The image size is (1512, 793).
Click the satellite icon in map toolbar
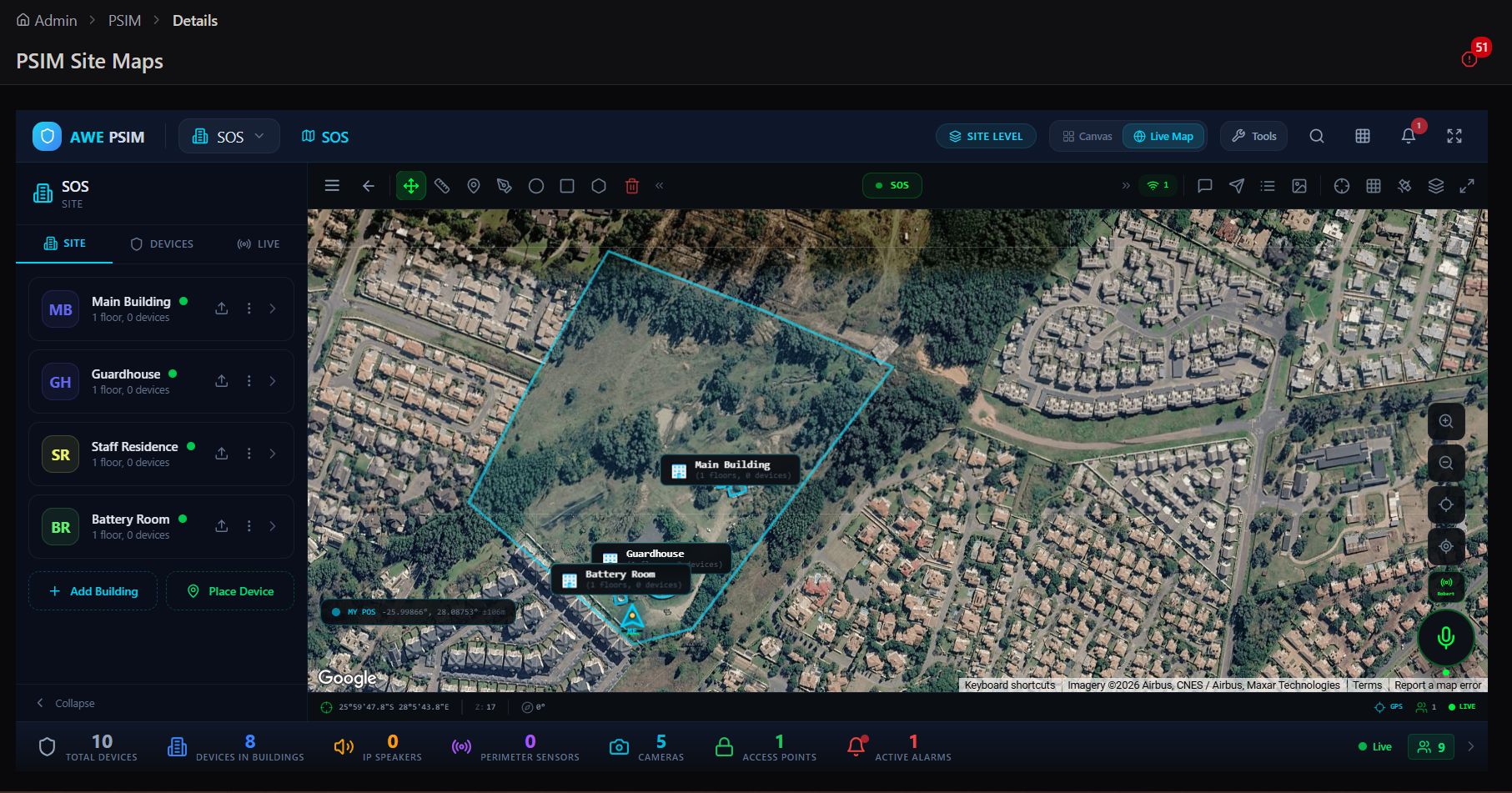(x=1404, y=186)
